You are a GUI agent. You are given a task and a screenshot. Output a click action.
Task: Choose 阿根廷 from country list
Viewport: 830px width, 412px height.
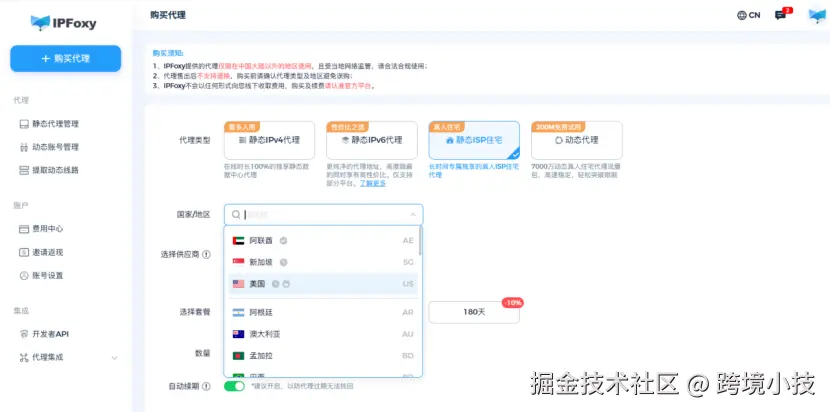[x=323, y=312]
